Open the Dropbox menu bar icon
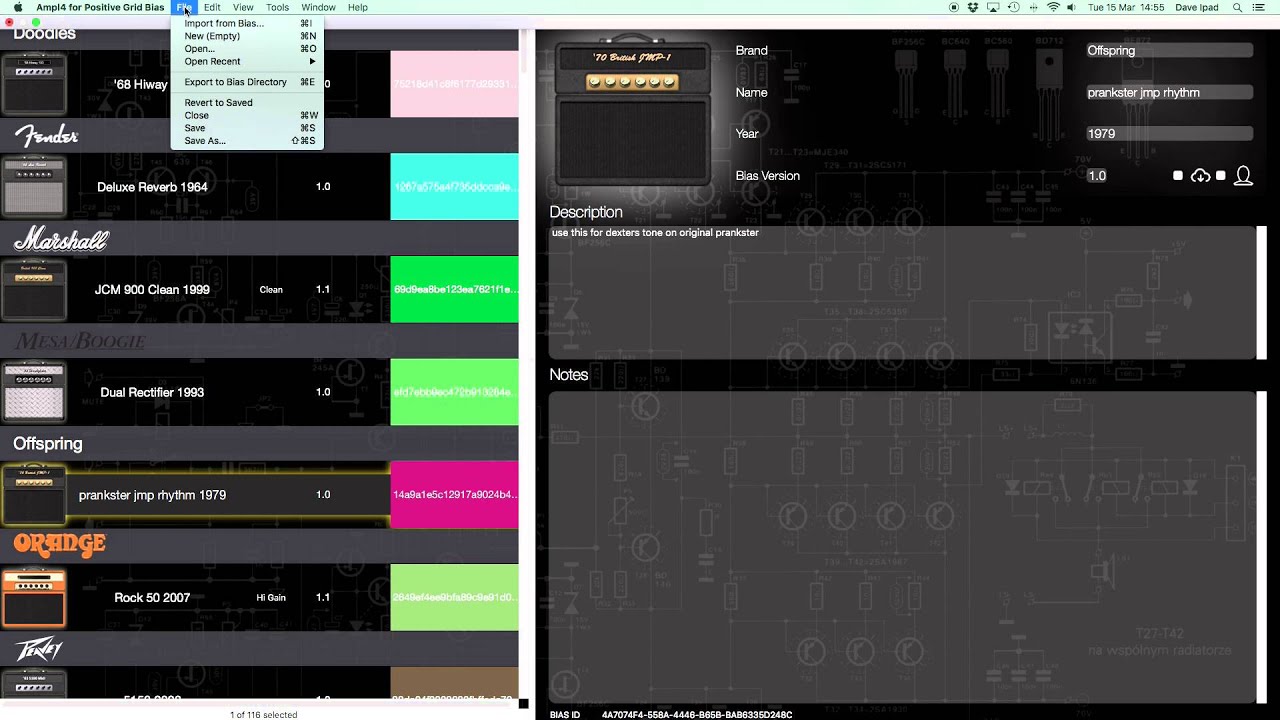Screen dimensions: 1280x720 click(973, 7)
